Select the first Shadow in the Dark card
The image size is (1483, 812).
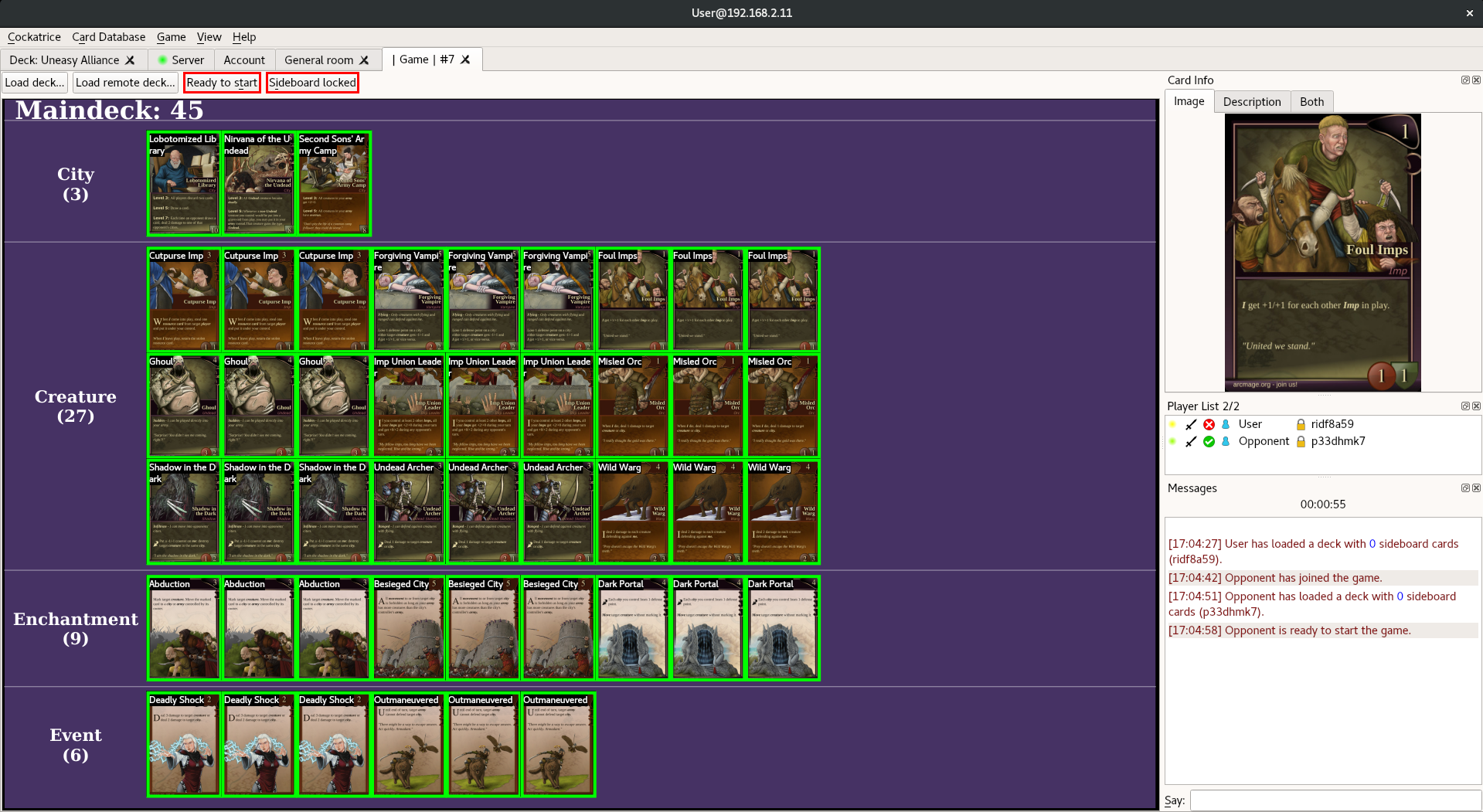(x=184, y=511)
